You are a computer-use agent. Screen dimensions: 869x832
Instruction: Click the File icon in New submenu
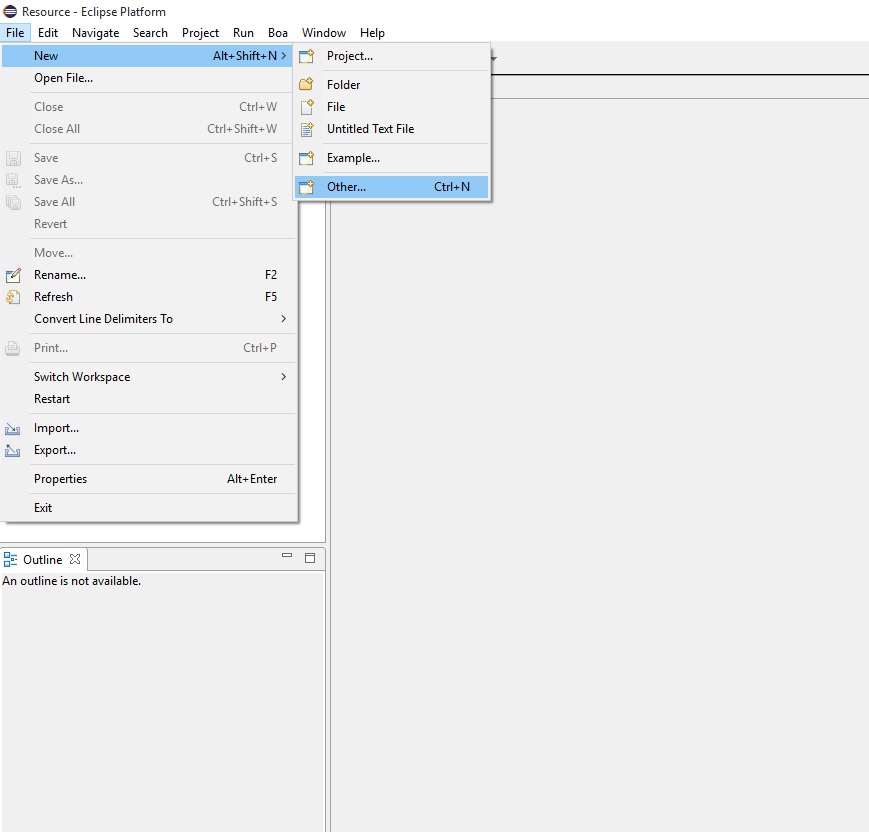click(x=307, y=107)
